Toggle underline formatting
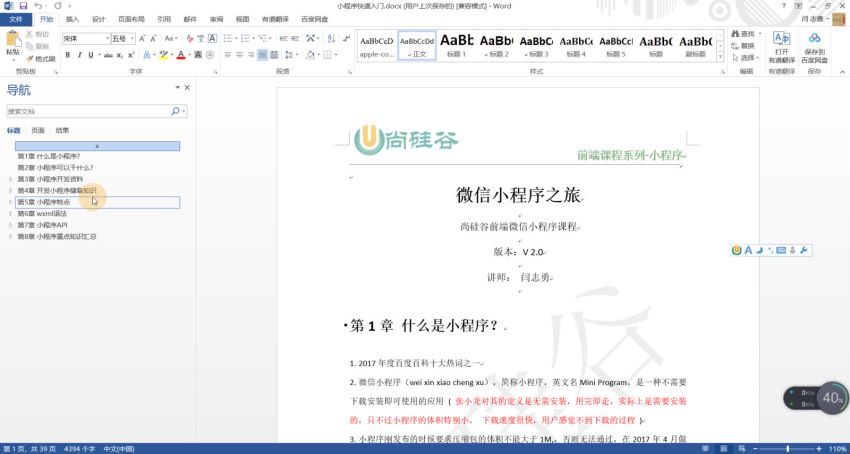The image size is (850, 454). click(91, 55)
